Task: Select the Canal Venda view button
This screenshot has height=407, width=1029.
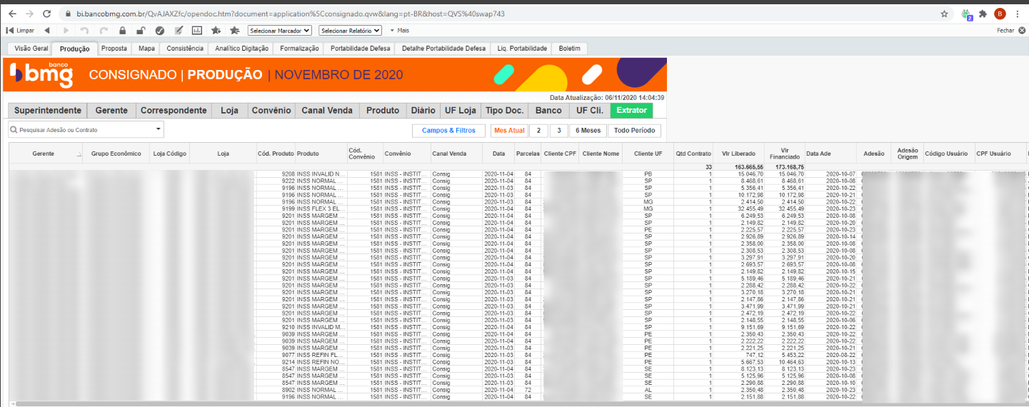Action: 327,110
